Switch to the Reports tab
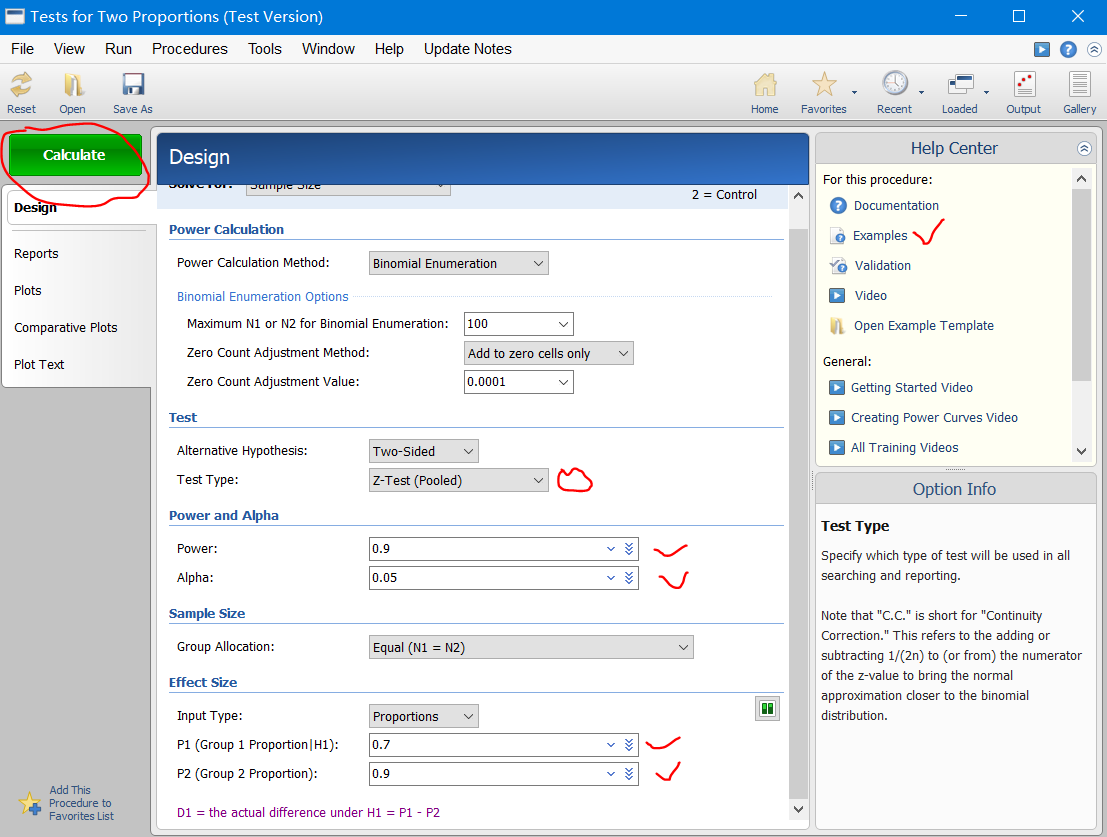Viewport: 1107px width, 837px height. (36, 253)
